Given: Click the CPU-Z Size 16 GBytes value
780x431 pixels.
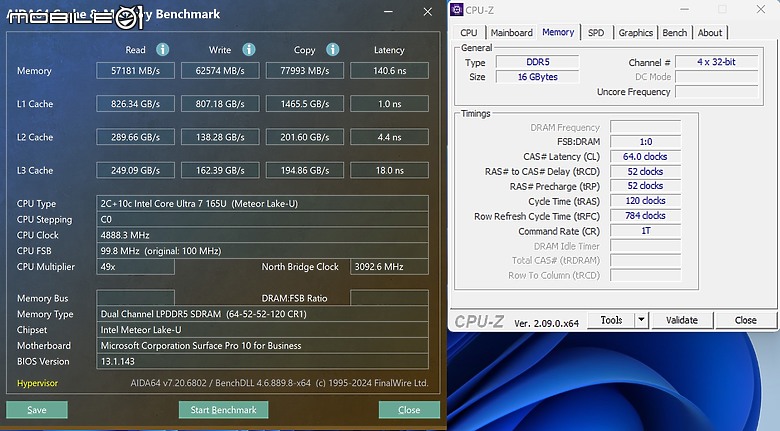Looking at the screenshot, I should [538, 77].
